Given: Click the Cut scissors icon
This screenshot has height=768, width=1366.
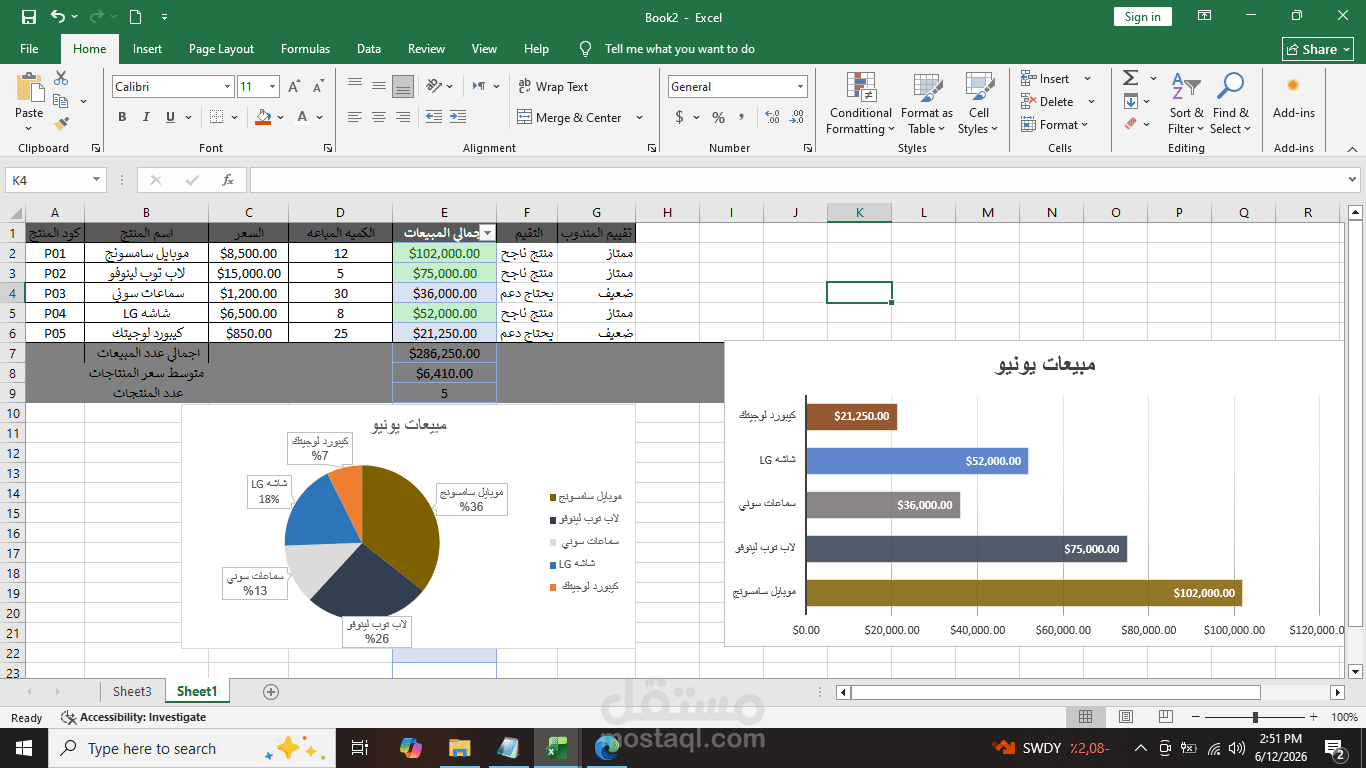Looking at the screenshot, I should (x=61, y=78).
